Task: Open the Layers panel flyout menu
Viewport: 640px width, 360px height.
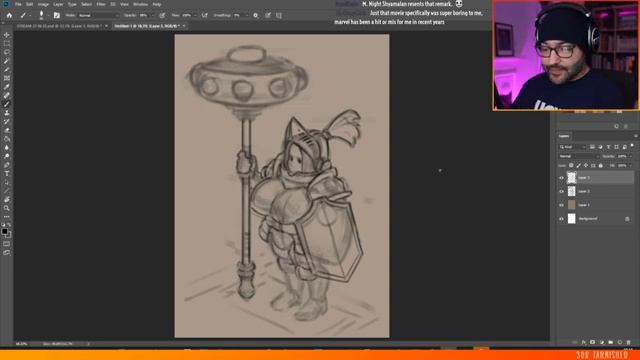Action: coord(636,136)
